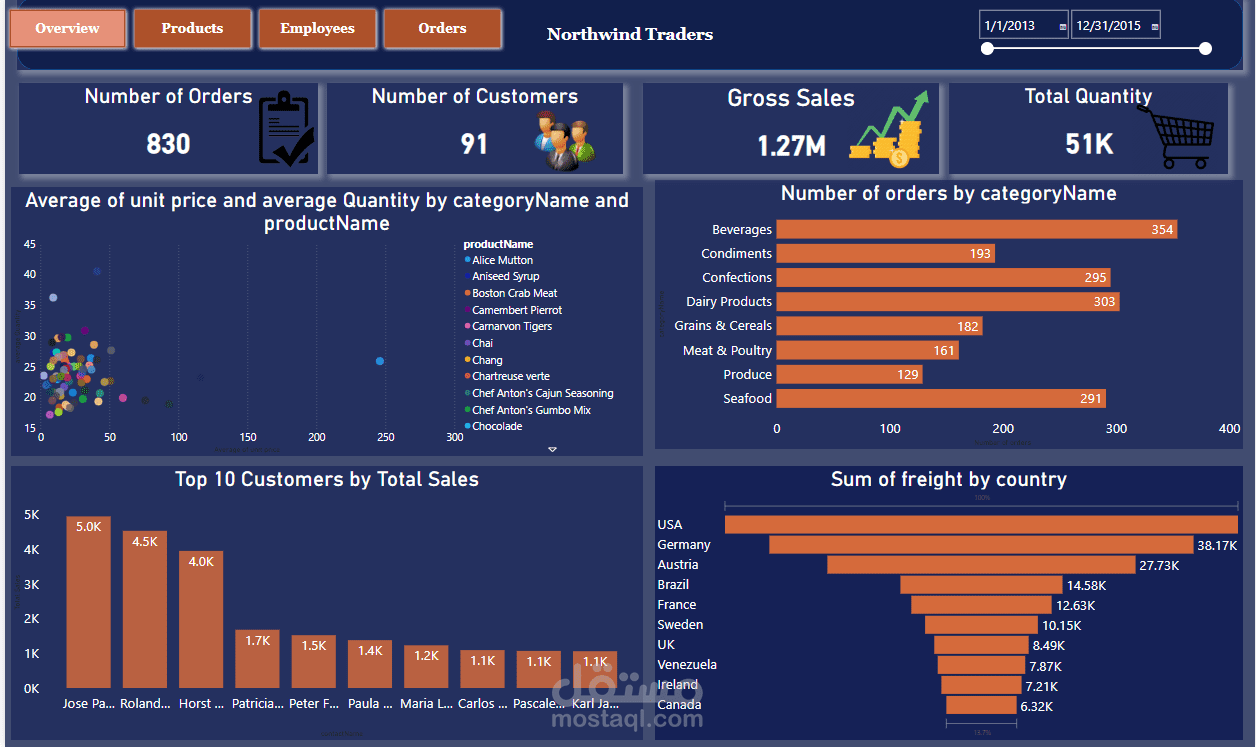Click the Germany funnel bar 38.17K
Screen dimensions: 1256x747
(981, 545)
